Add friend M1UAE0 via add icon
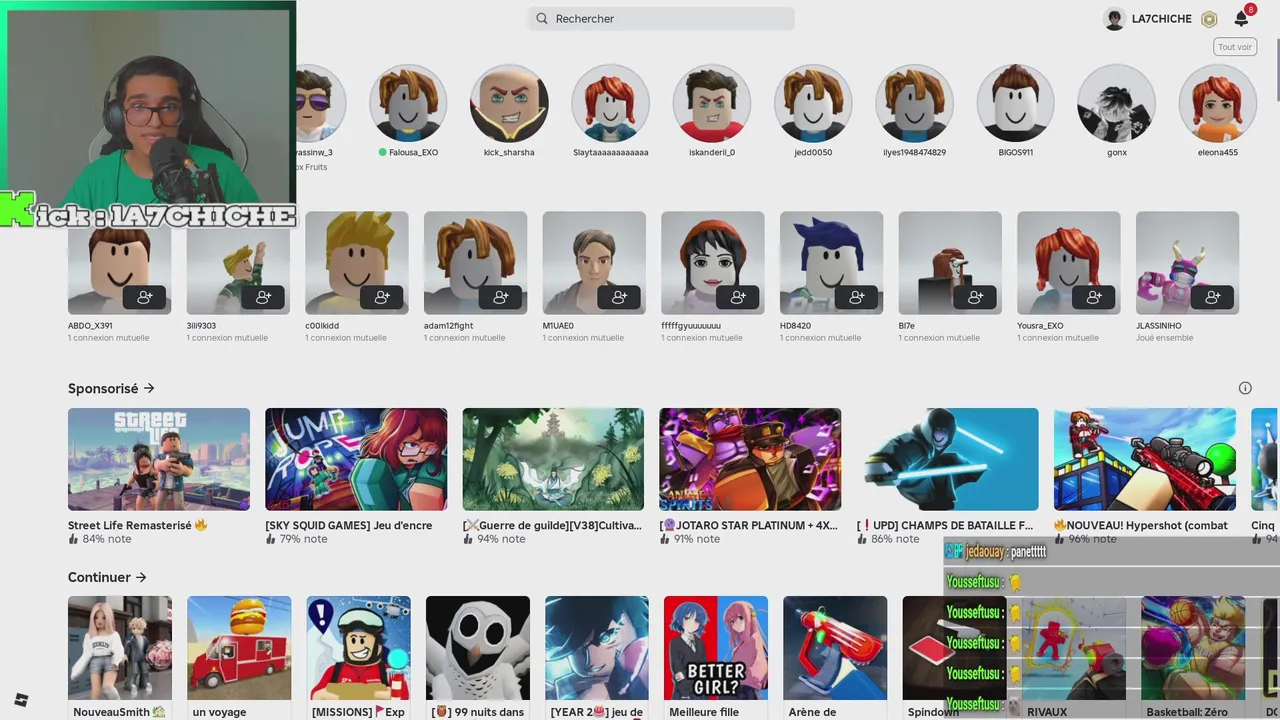 [620, 297]
